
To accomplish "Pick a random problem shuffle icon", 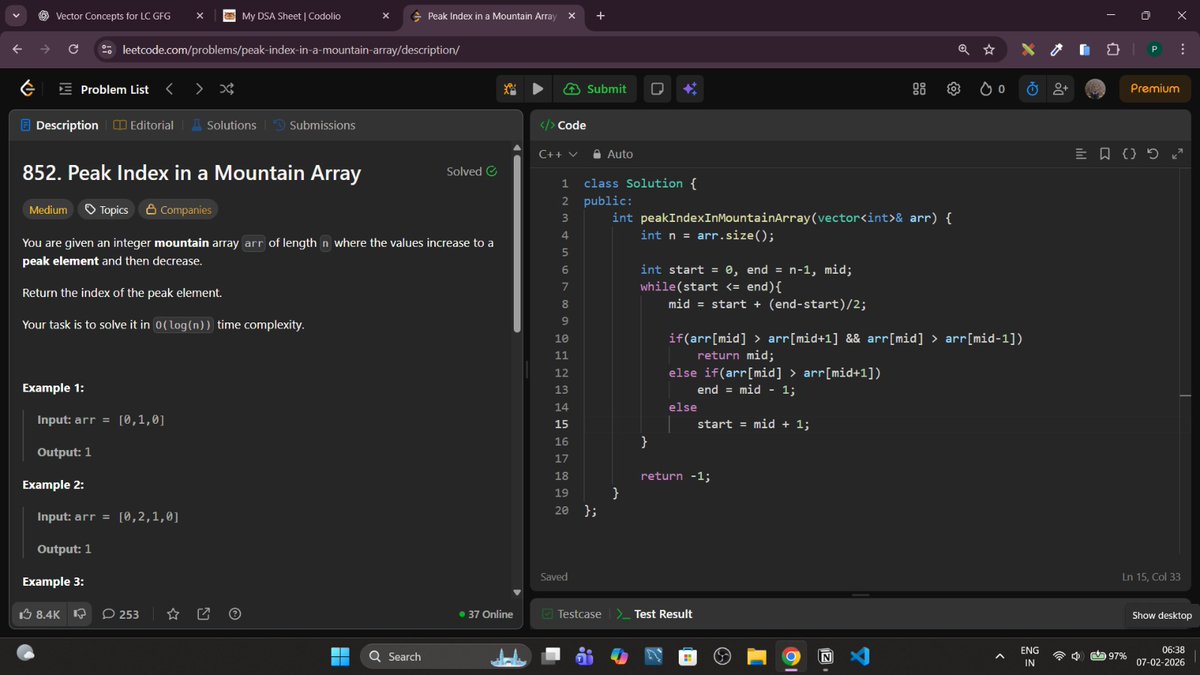I will 227,89.
